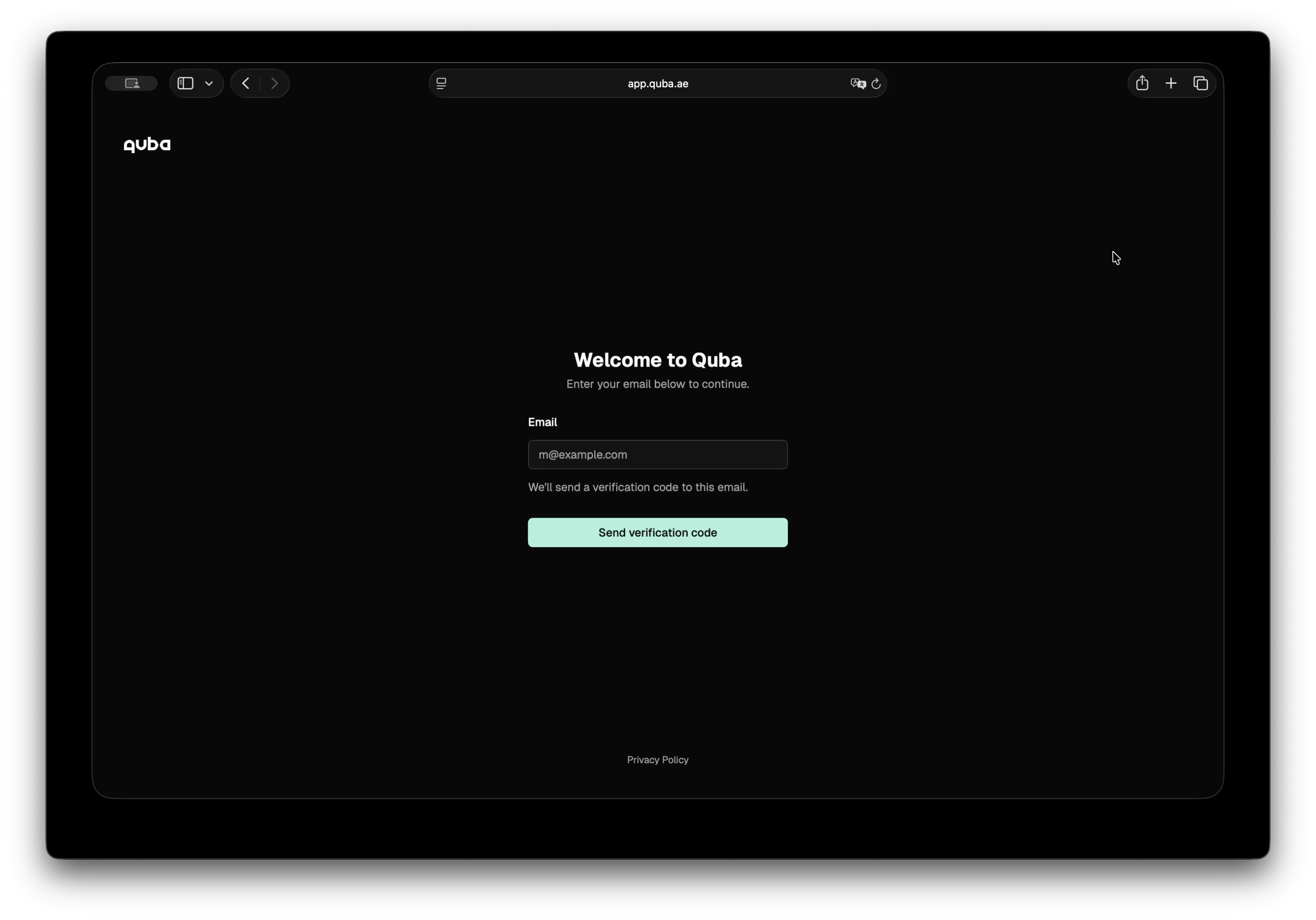Focus the Email input field
Viewport: 1316px width, 920px height.
(658, 454)
